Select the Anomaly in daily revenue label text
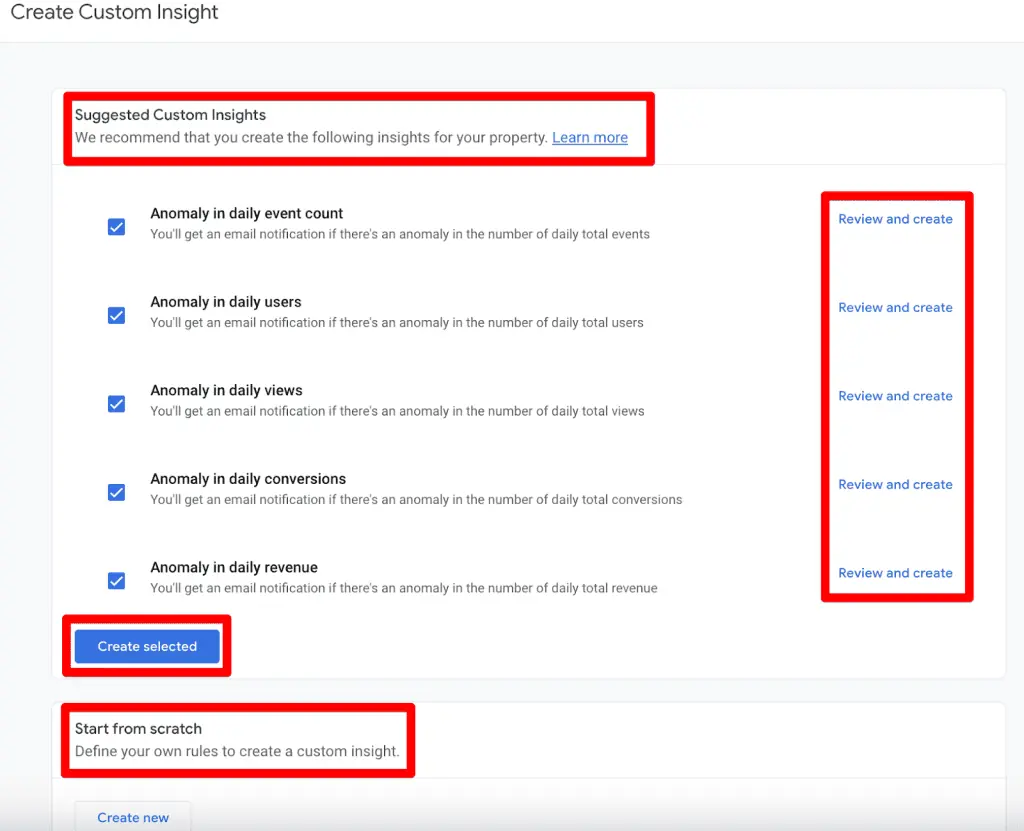 click(233, 567)
